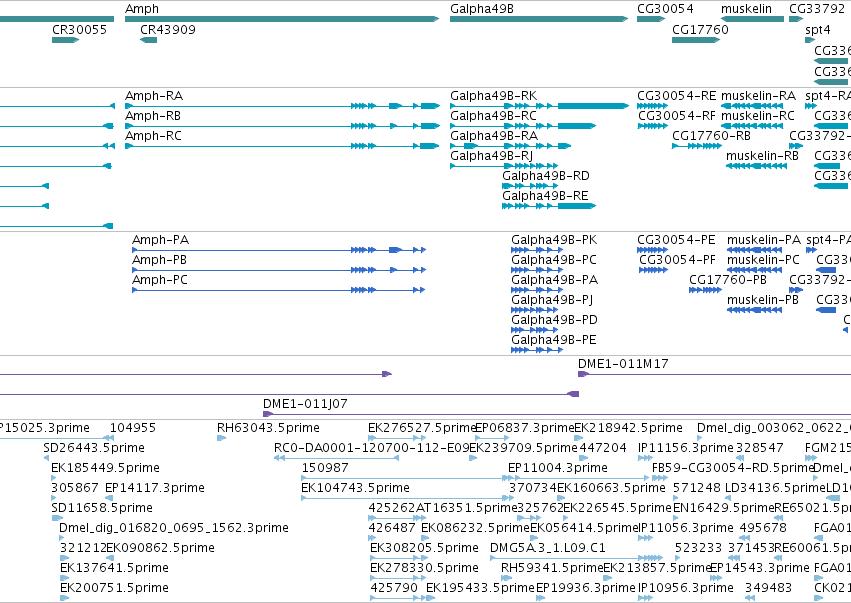Viewport: 851px width, 603px height.
Task: Click the Galpha49B-RC transcript label
Action: [493, 116]
